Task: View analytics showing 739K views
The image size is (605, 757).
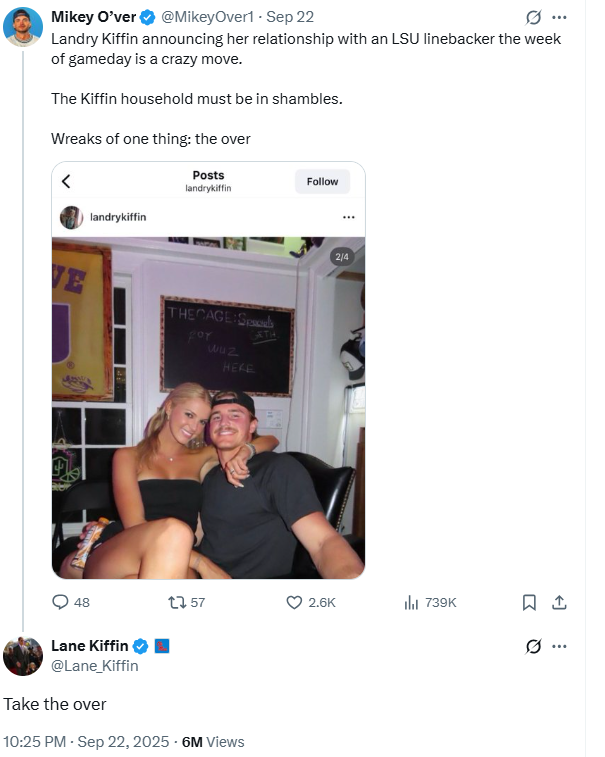Action: [x=411, y=602]
